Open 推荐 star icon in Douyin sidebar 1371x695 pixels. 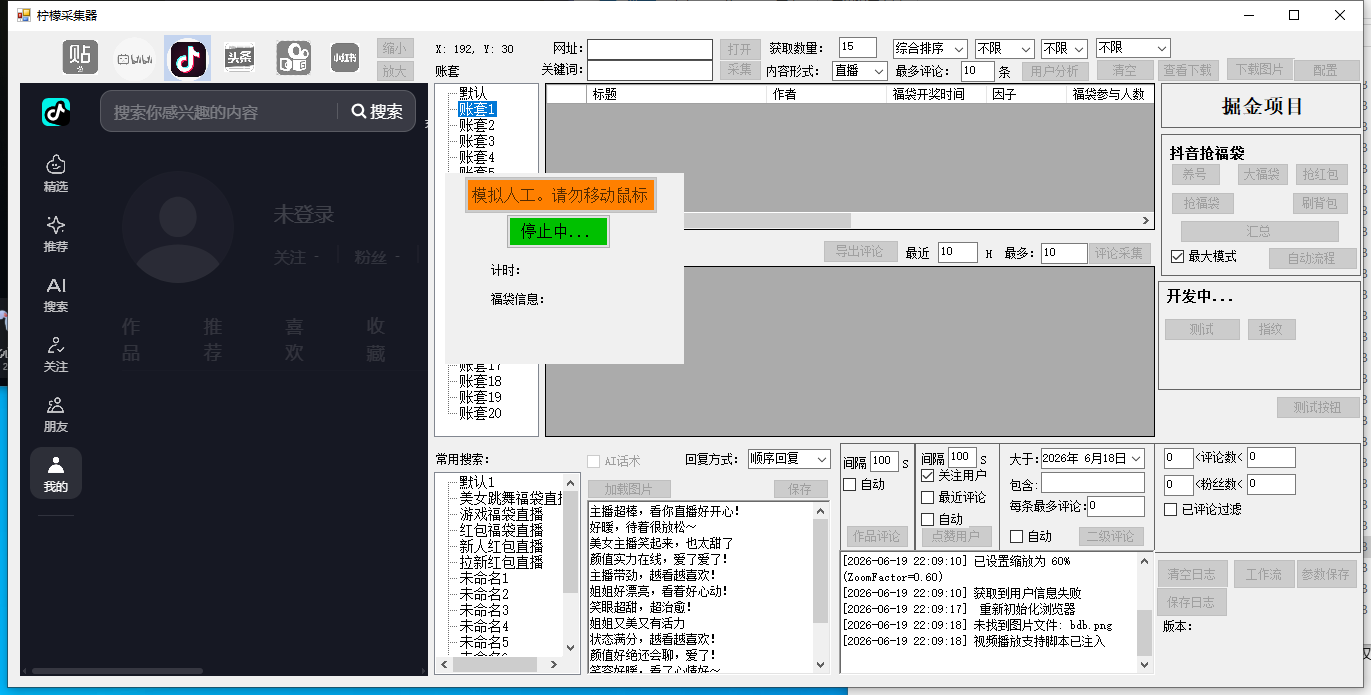point(56,233)
